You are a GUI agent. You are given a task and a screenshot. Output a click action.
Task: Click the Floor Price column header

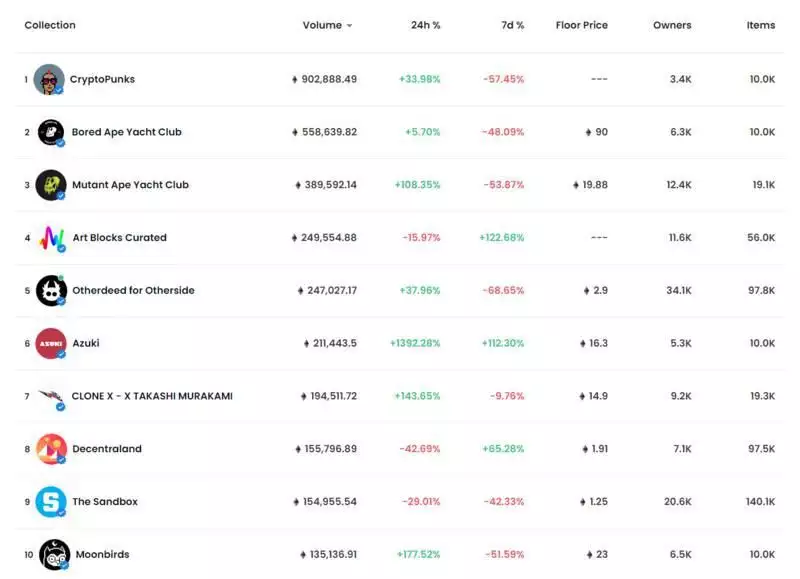click(582, 25)
